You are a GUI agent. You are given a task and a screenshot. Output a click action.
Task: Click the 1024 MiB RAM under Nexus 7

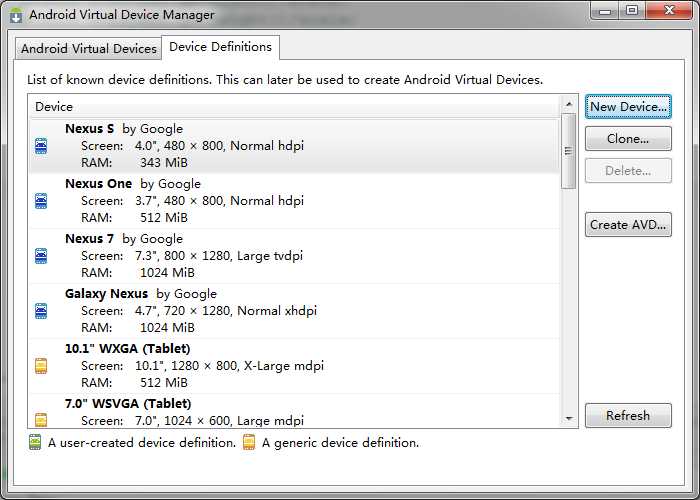click(167, 273)
